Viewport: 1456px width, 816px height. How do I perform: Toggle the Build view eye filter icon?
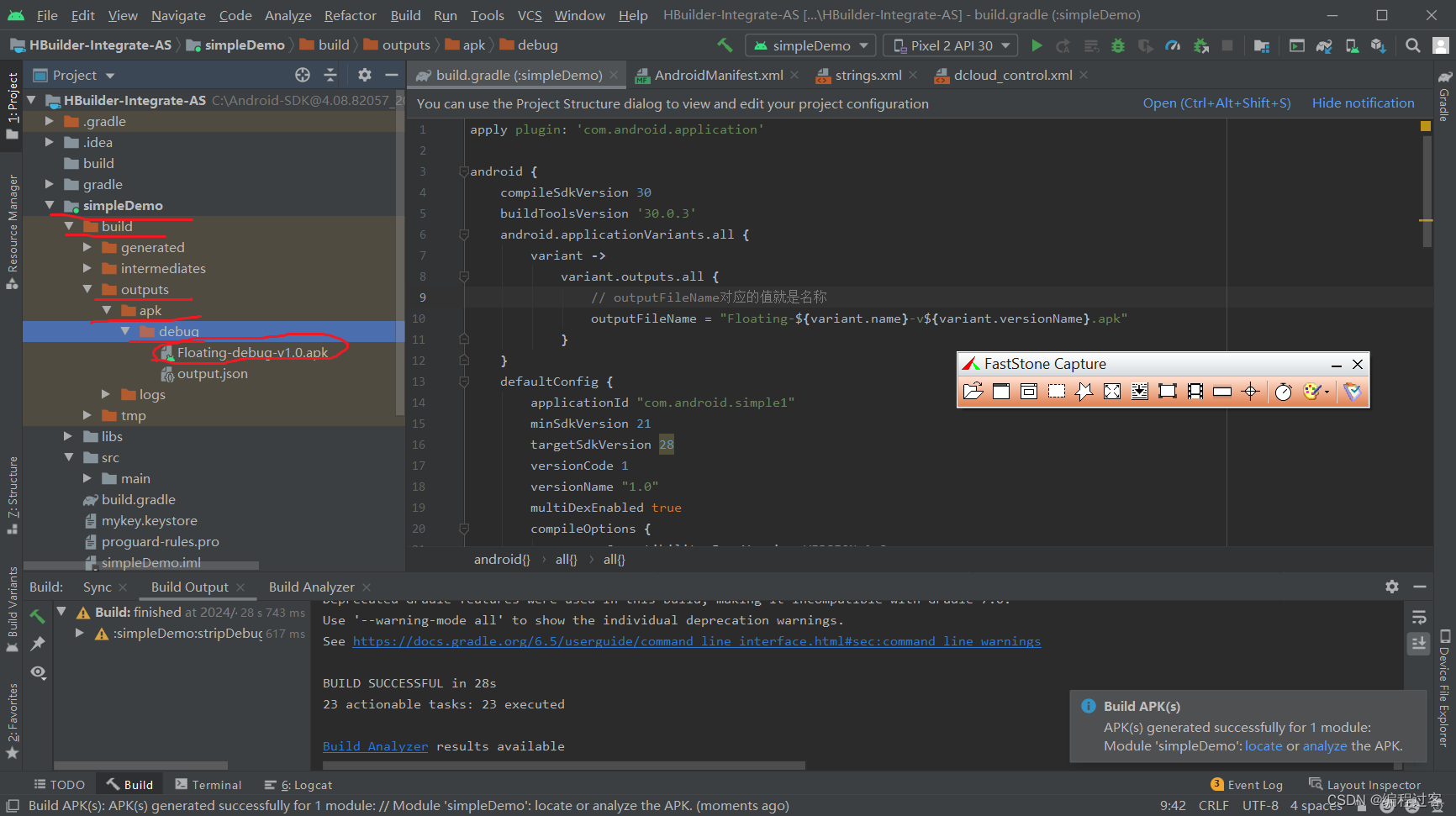point(38,672)
